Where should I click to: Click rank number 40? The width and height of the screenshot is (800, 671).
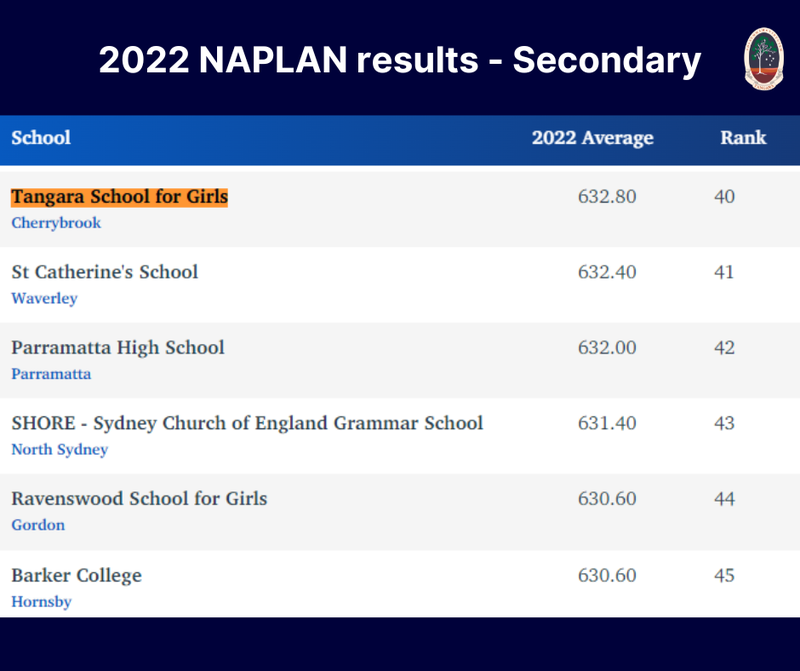pos(724,197)
